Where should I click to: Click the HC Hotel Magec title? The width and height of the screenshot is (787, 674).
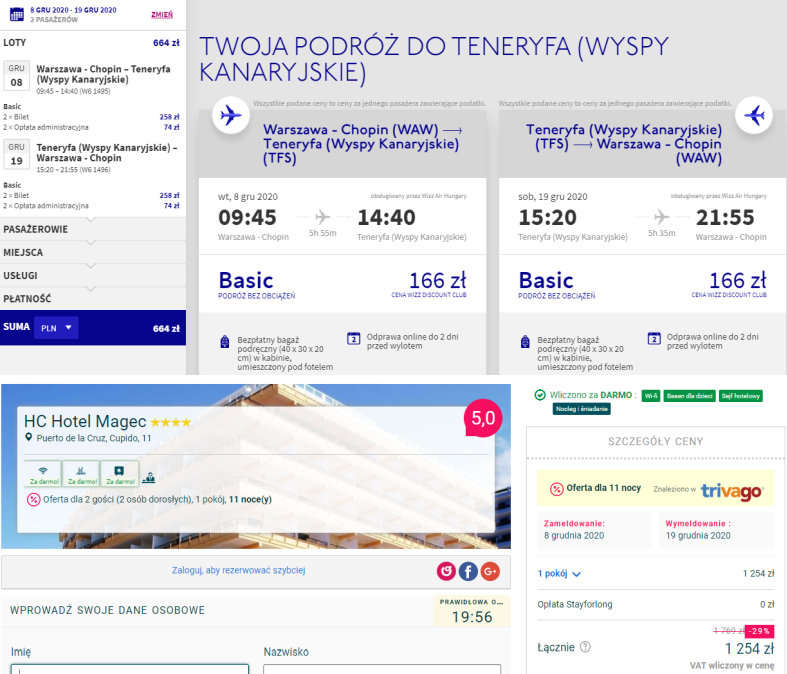[x=85, y=421]
